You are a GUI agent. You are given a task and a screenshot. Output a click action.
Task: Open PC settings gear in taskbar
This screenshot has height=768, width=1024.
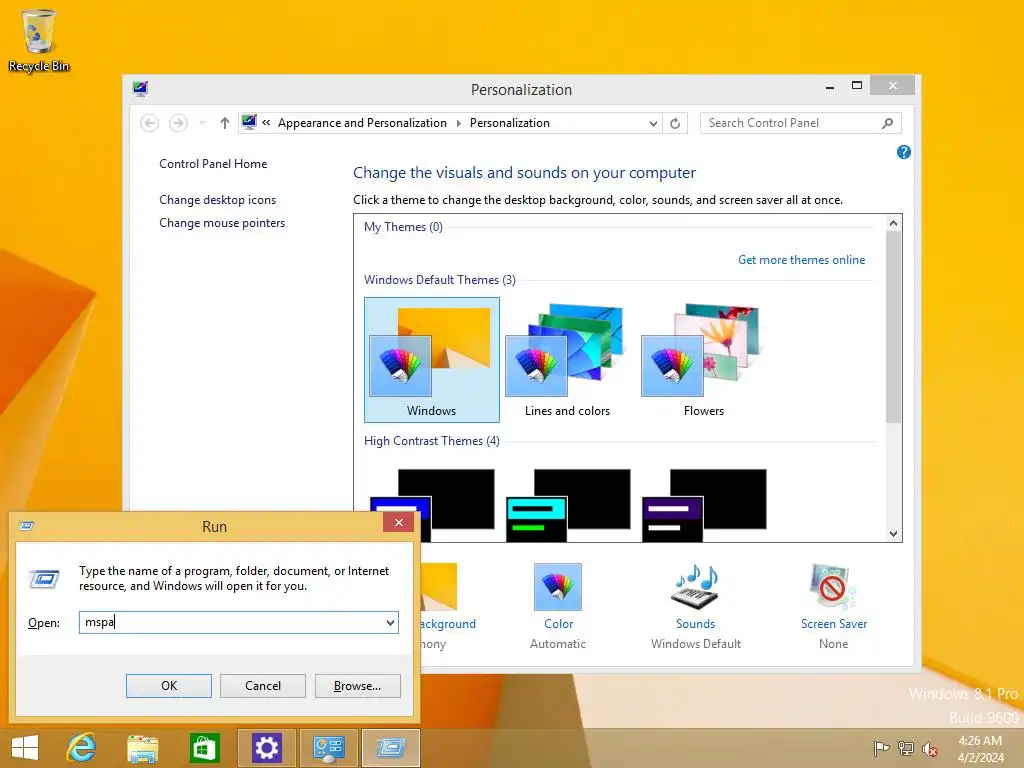266,748
